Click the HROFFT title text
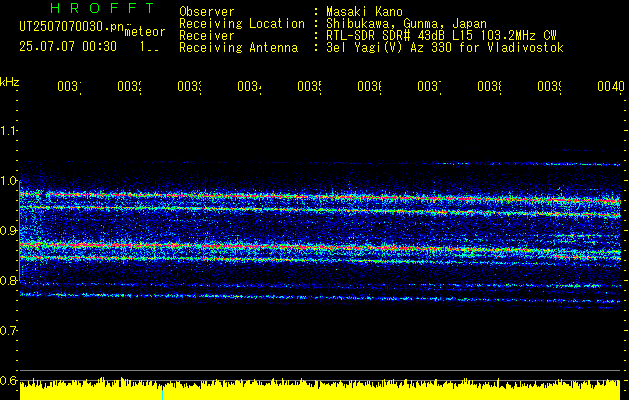The height and width of the screenshot is (400, 629). point(102,8)
